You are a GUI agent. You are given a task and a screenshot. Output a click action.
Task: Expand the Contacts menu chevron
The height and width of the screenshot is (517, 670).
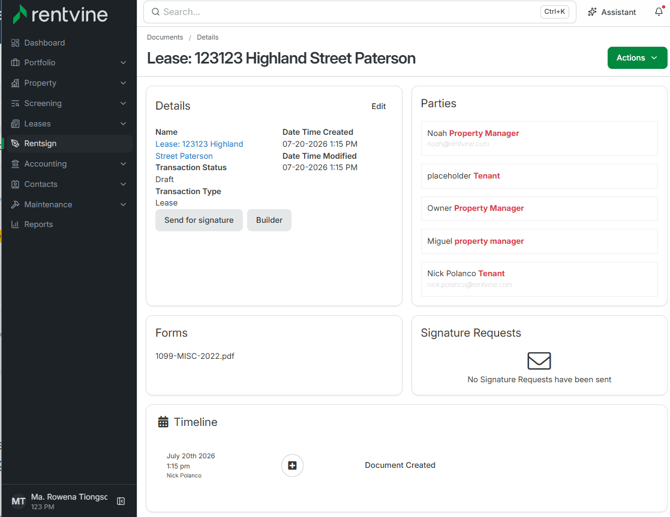pyautogui.click(x=123, y=184)
